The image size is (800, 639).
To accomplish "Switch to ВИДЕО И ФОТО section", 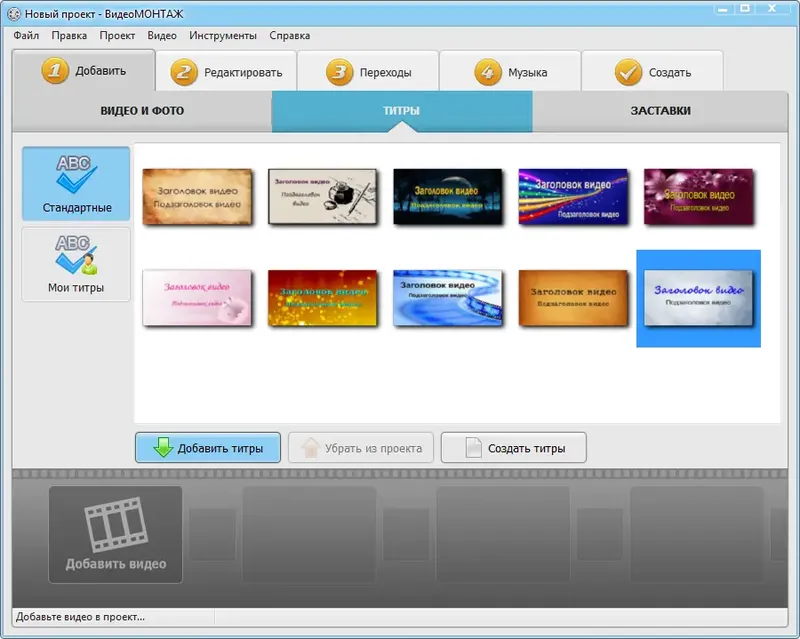I will (x=142, y=111).
